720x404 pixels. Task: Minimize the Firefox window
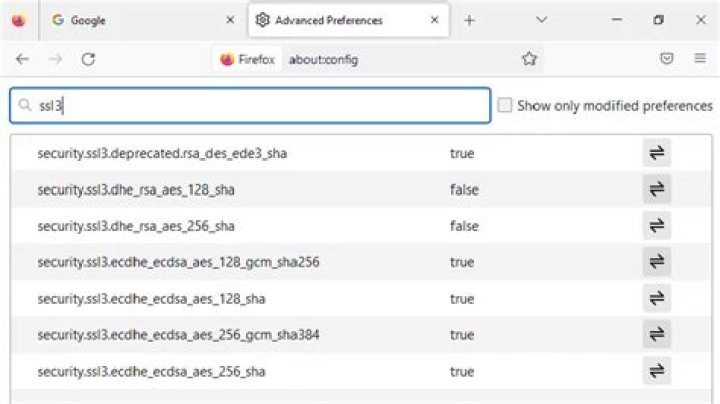tap(617, 20)
